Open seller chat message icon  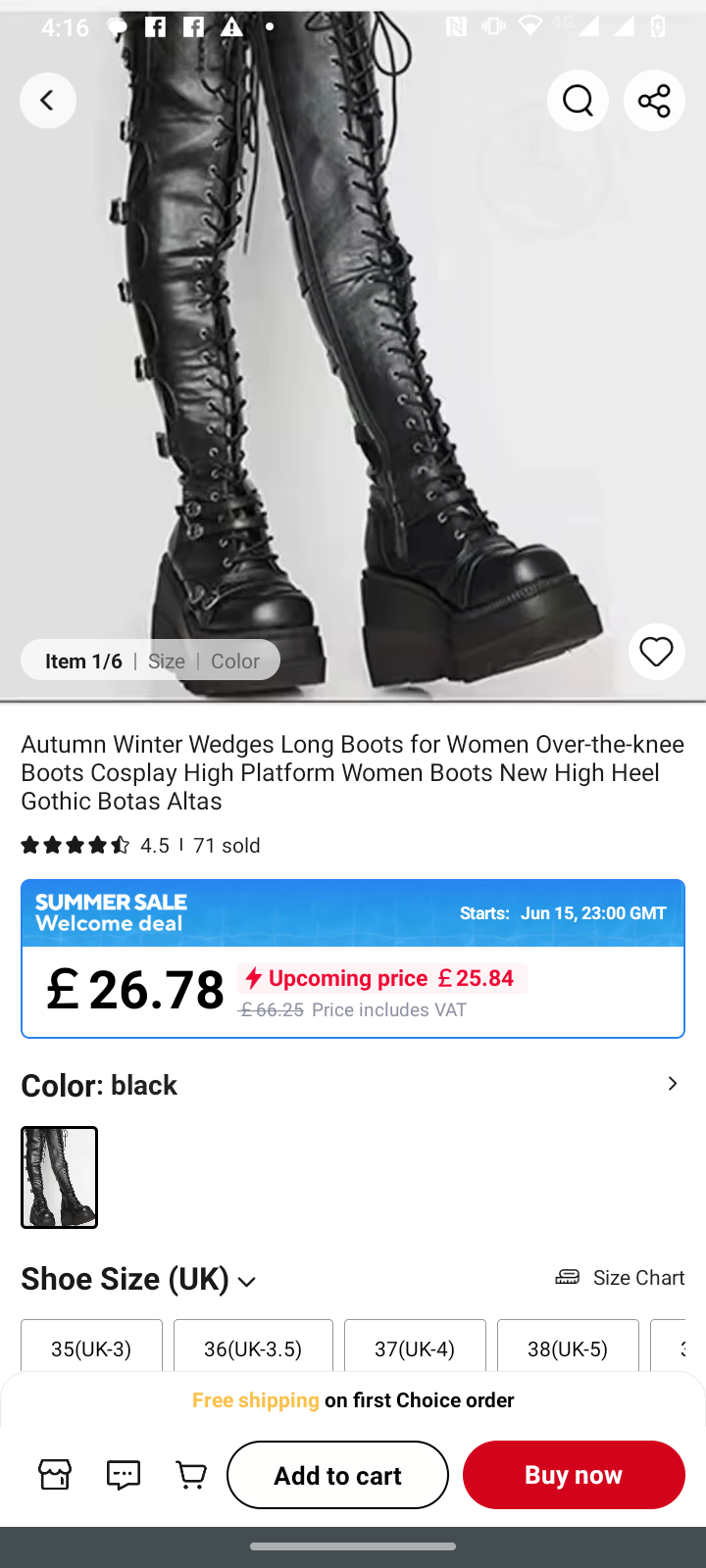tap(124, 1474)
